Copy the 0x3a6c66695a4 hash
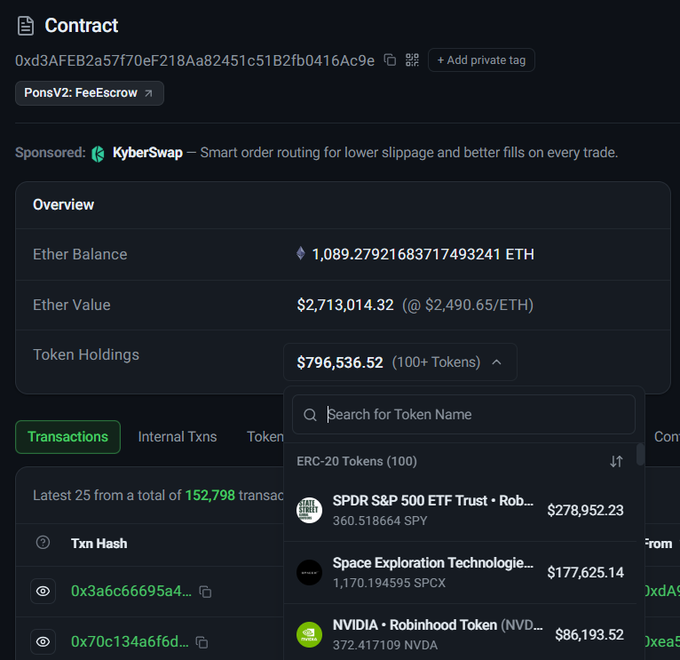Image resolution: width=680 pixels, height=660 pixels. click(x=205, y=591)
